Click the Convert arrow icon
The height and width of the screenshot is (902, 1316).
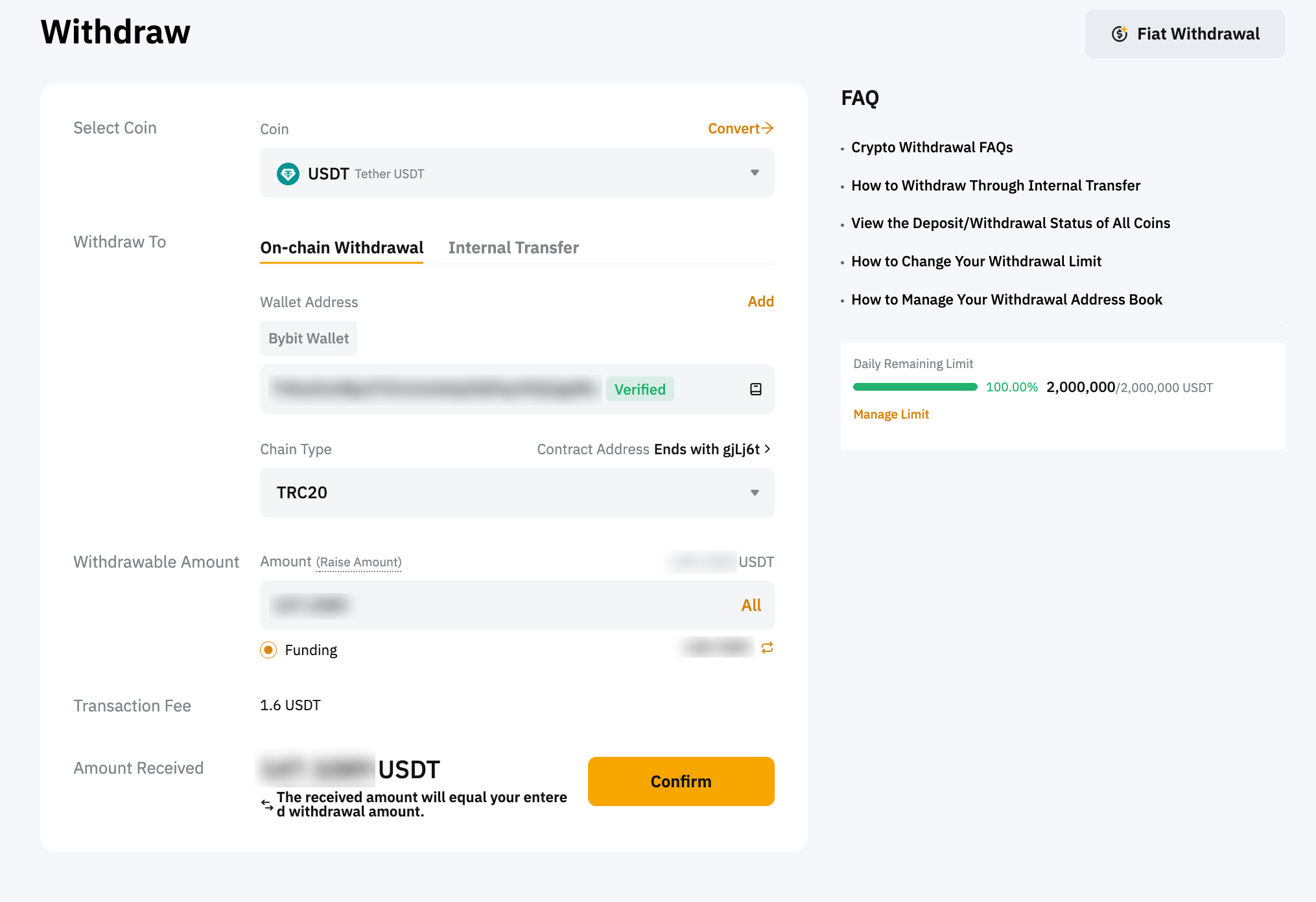[x=768, y=128]
